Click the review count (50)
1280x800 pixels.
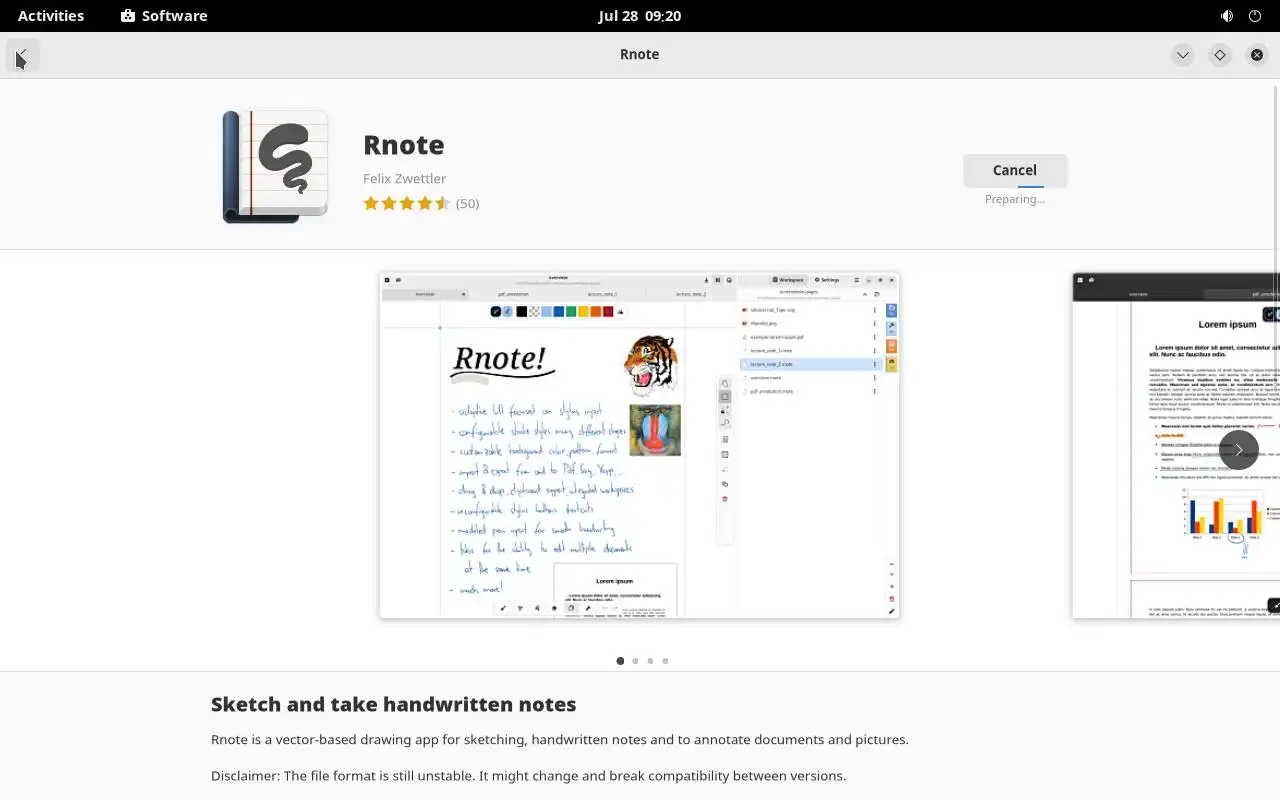pos(467,203)
